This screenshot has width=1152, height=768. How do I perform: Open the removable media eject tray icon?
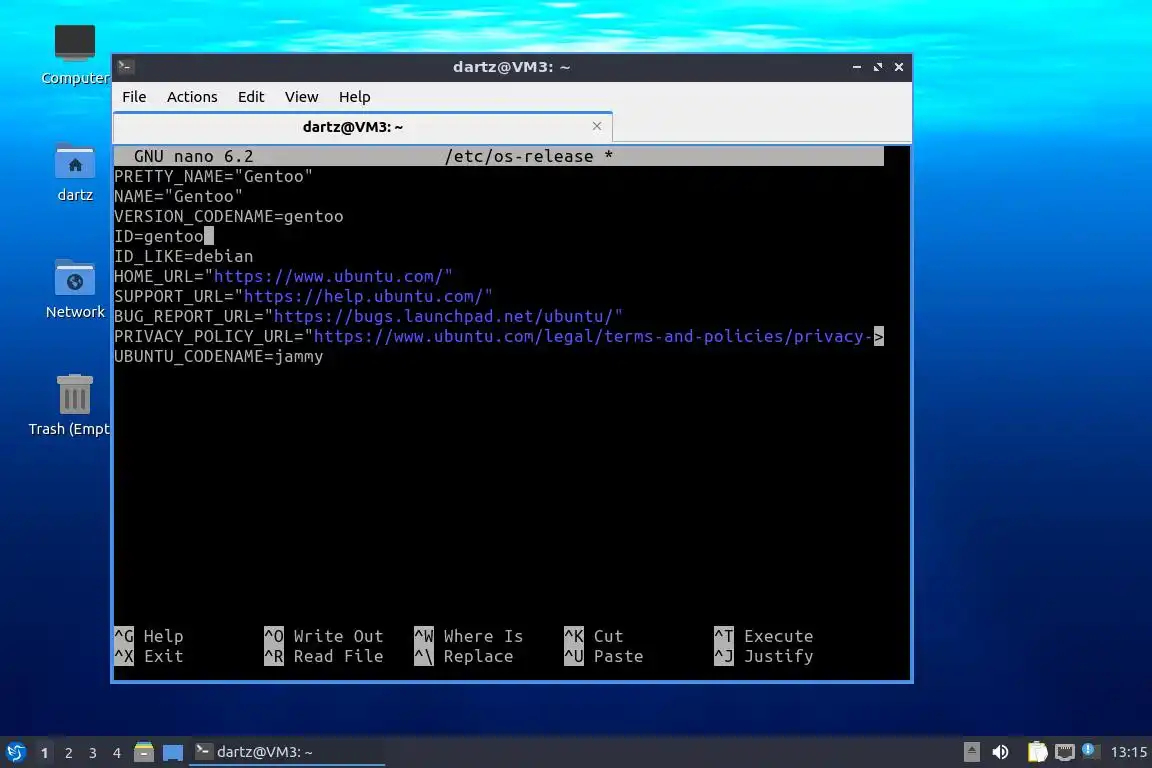(x=971, y=752)
